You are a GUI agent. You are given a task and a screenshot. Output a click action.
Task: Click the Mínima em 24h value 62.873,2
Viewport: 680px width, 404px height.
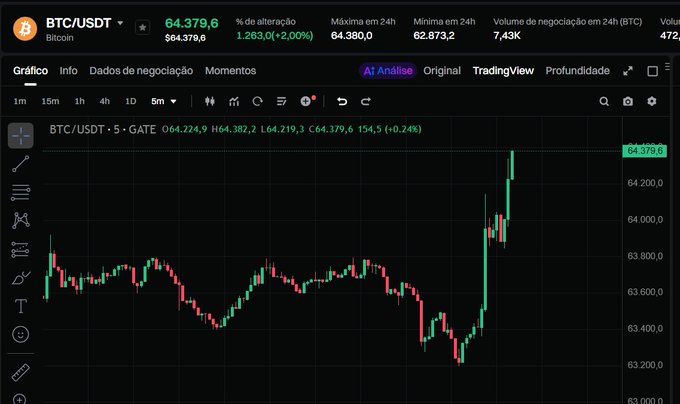pyautogui.click(x=434, y=36)
